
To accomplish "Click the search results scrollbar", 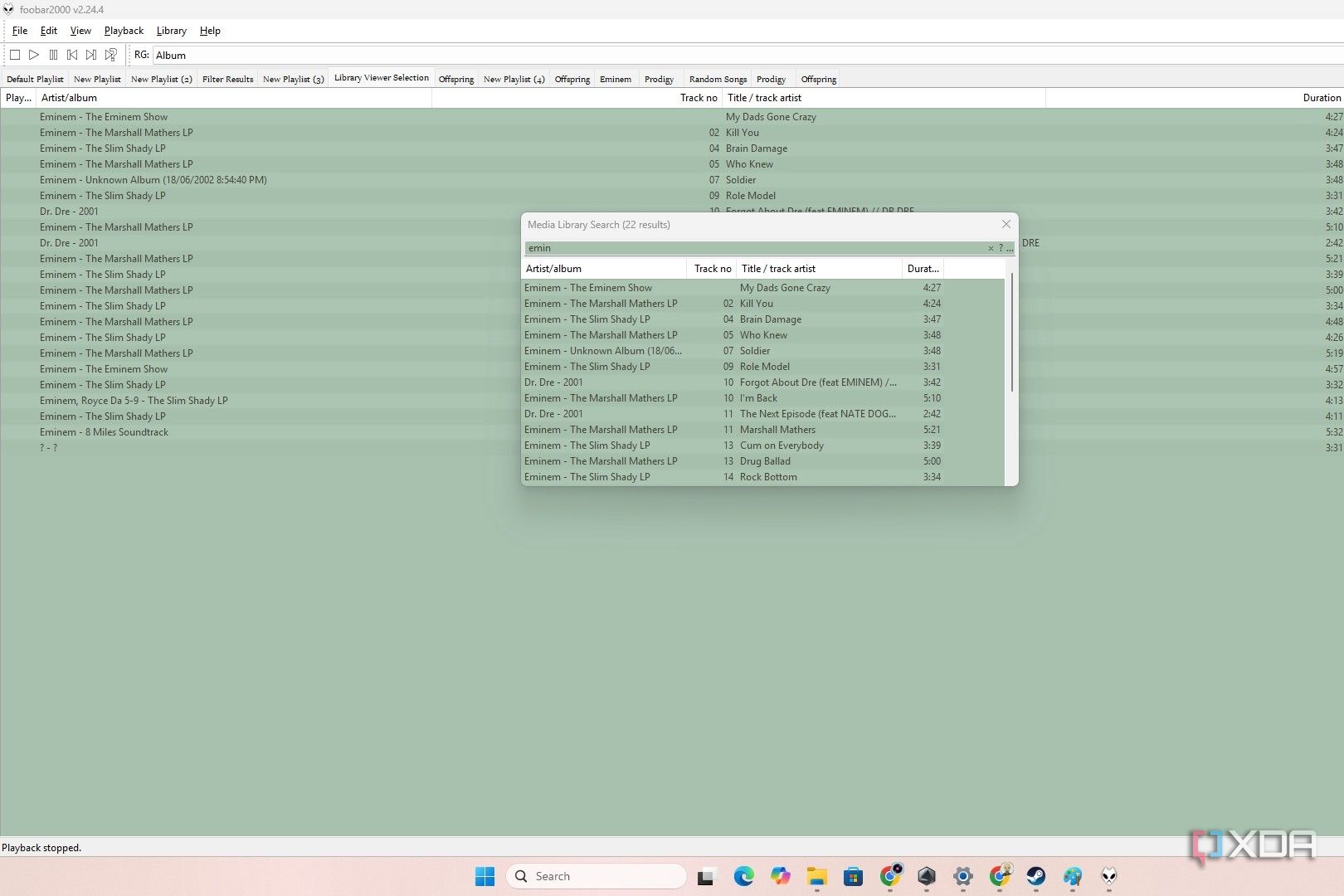I will (x=1011, y=332).
